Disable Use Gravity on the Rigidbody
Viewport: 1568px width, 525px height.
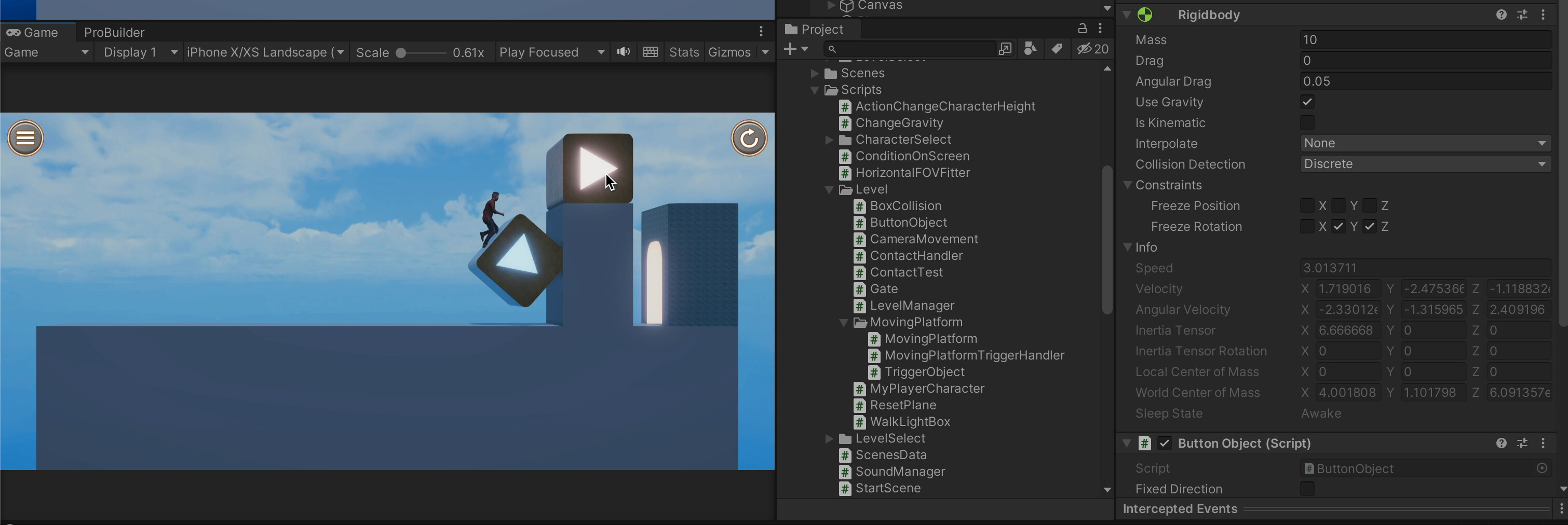1307,102
